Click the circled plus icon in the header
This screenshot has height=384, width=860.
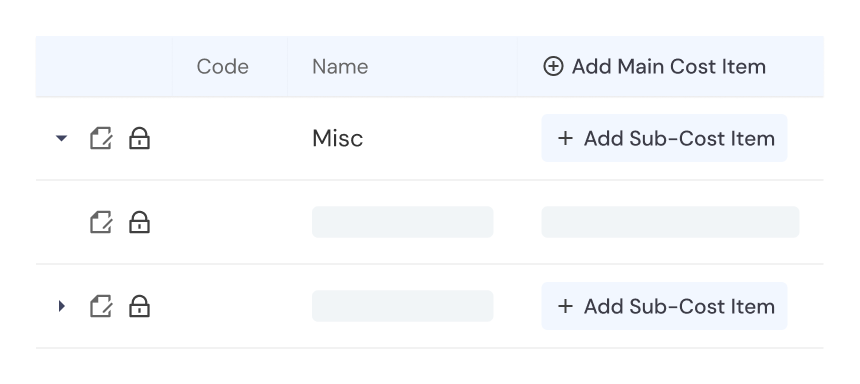553,66
